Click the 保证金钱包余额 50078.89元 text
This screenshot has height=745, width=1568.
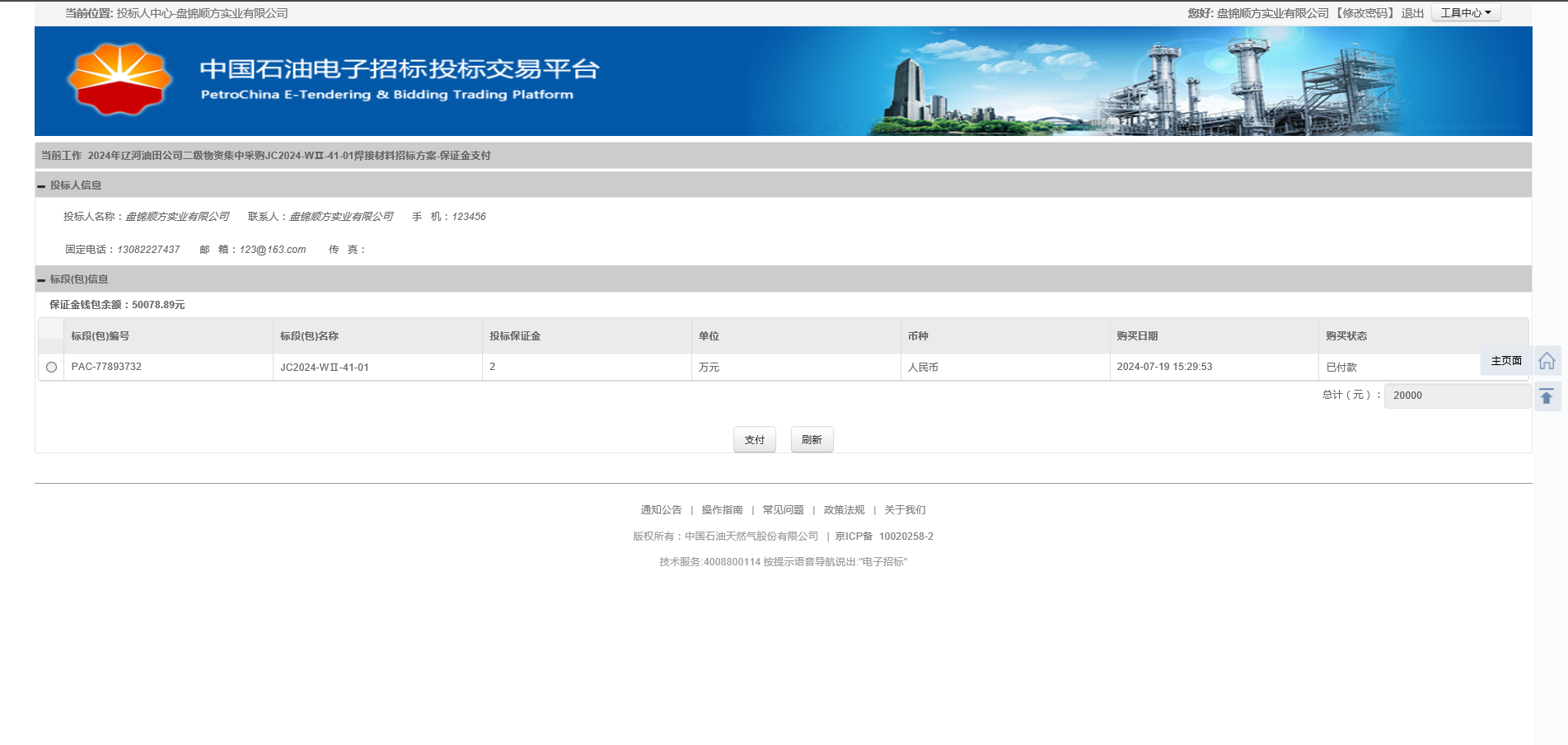[x=117, y=305]
